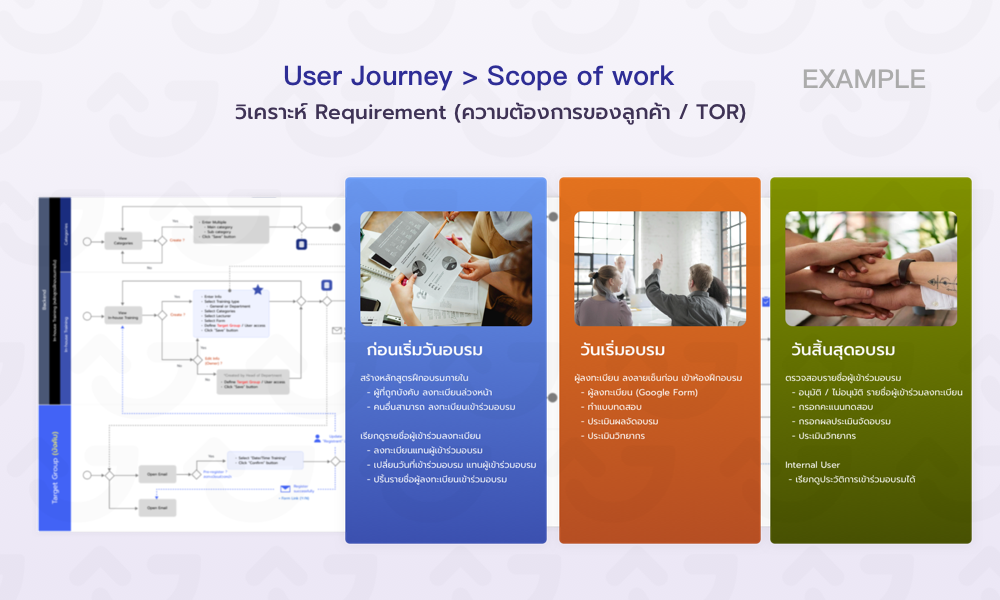Image resolution: width=1000 pixels, height=600 pixels.
Task: Open the analytics charts photo in the blue card
Action: pos(446,268)
